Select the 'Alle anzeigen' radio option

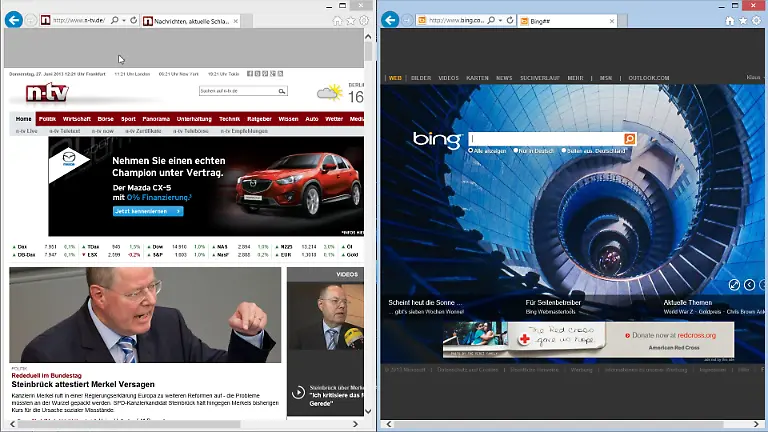(471, 150)
